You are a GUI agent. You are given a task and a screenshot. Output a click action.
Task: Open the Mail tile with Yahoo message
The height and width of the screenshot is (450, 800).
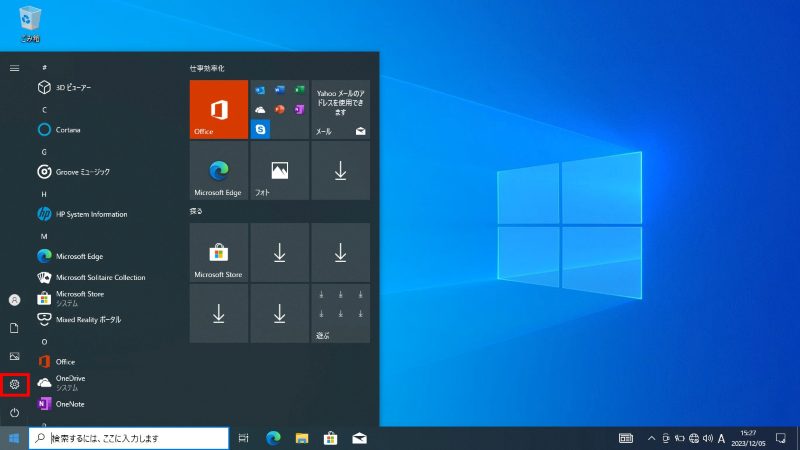coord(340,109)
